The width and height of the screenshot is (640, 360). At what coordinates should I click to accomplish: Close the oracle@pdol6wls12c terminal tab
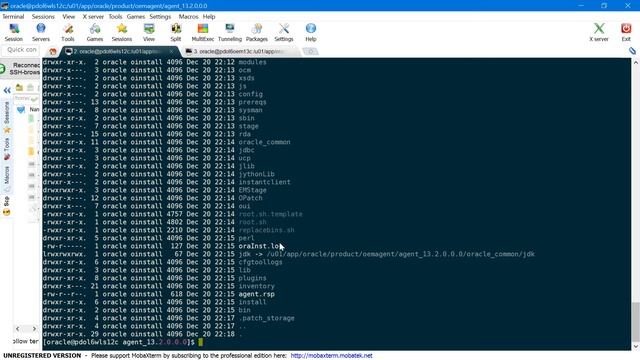click(x=171, y=51)
